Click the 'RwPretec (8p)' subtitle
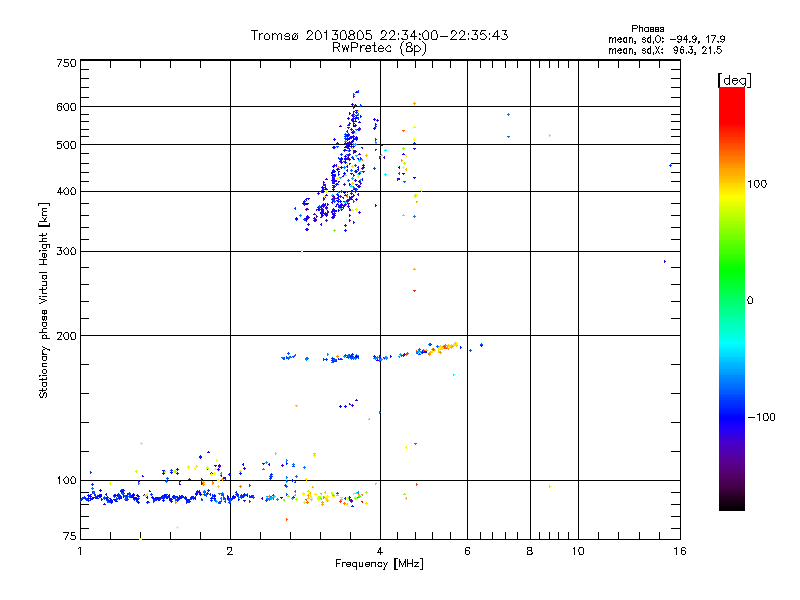800x600 pixels. point(379,48)
